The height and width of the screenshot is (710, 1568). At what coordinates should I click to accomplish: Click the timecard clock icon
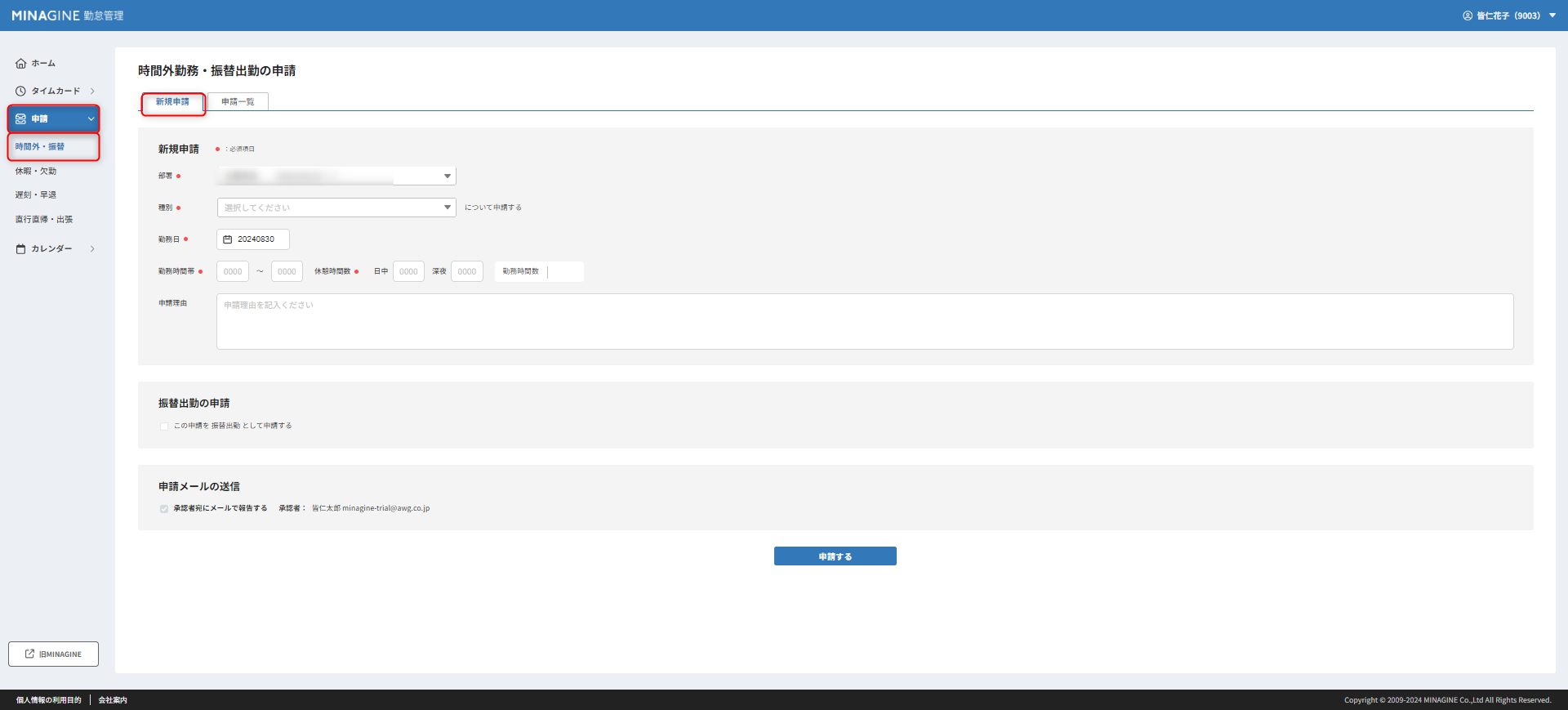tap(20, 92)
